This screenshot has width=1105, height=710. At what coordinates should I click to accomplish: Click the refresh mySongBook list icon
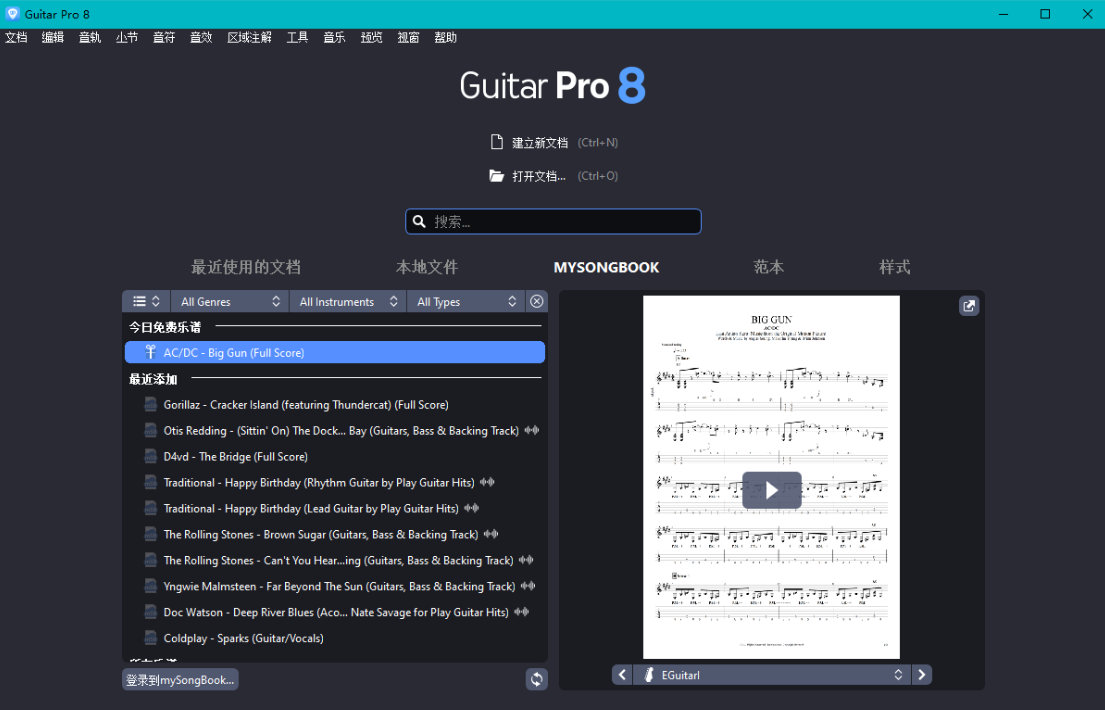[536, 679]
